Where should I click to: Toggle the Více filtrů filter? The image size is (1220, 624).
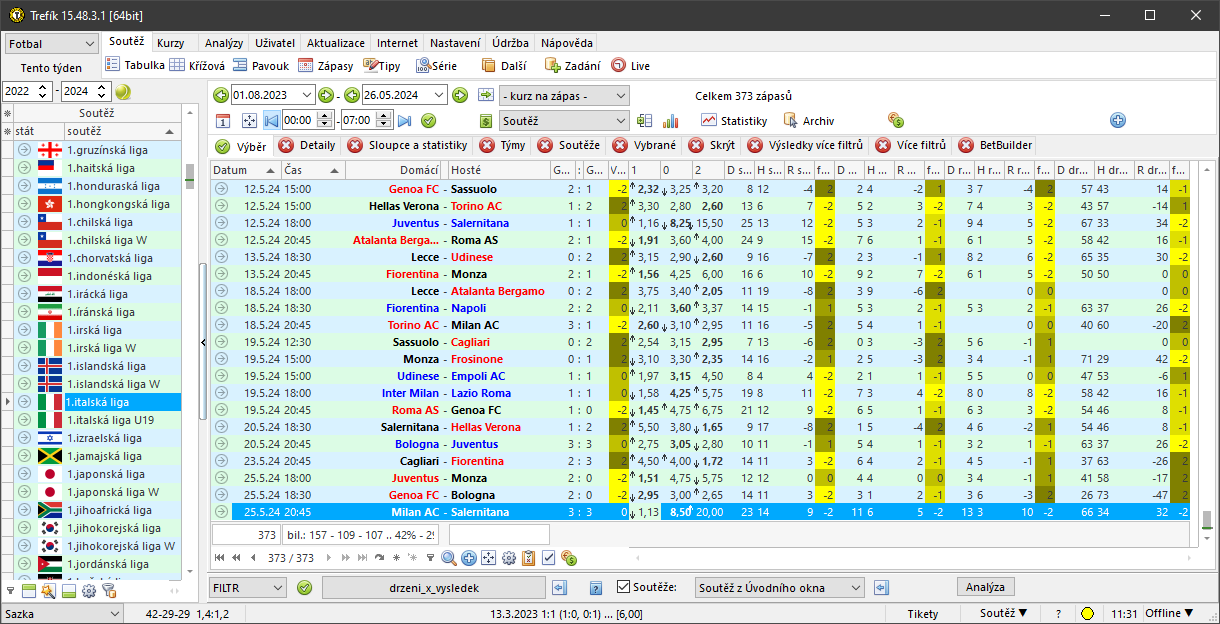pyautogui.click(x=911, y=145)
